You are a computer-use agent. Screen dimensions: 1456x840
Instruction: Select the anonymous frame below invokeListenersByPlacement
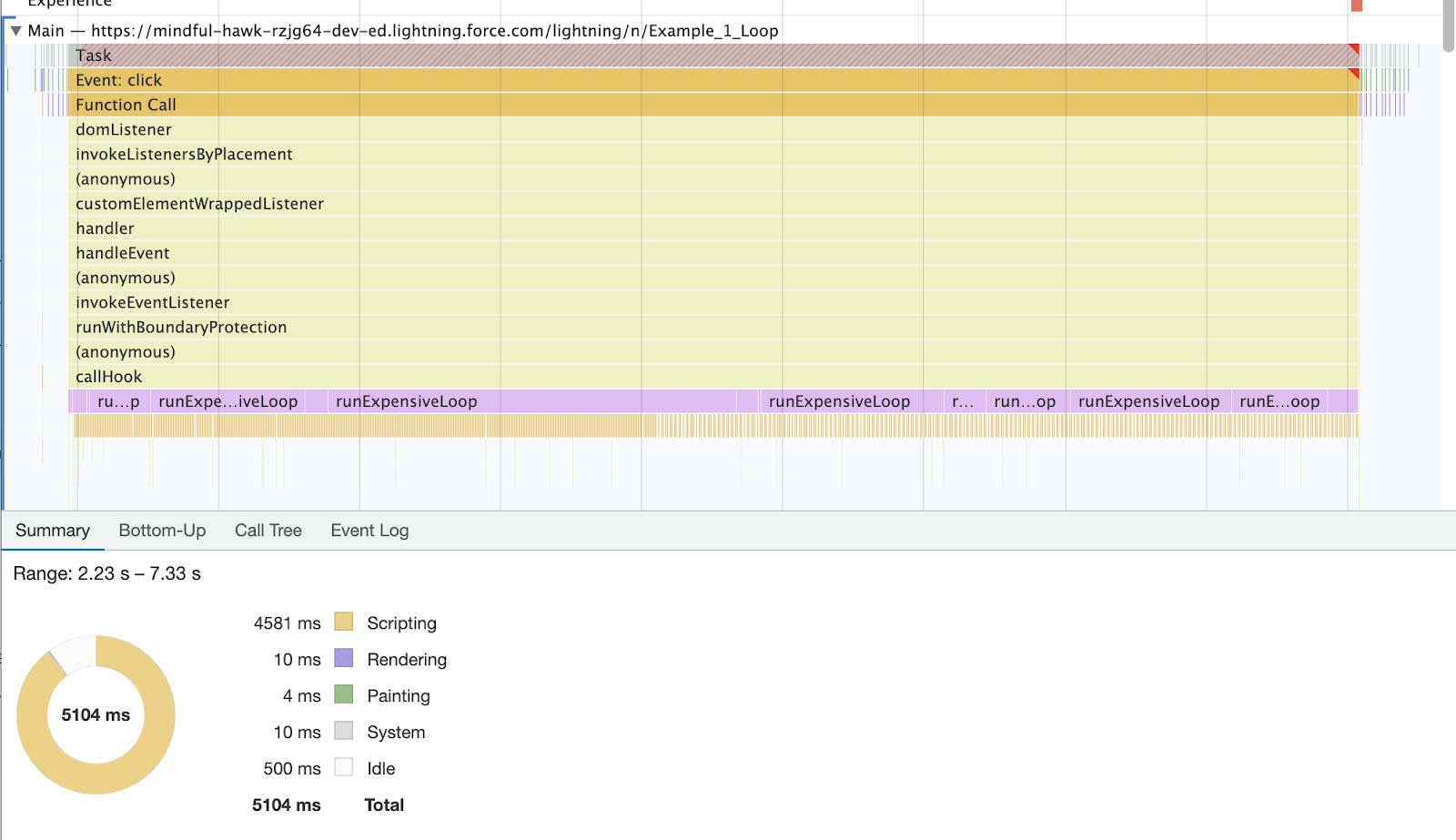tap(713, 178)
